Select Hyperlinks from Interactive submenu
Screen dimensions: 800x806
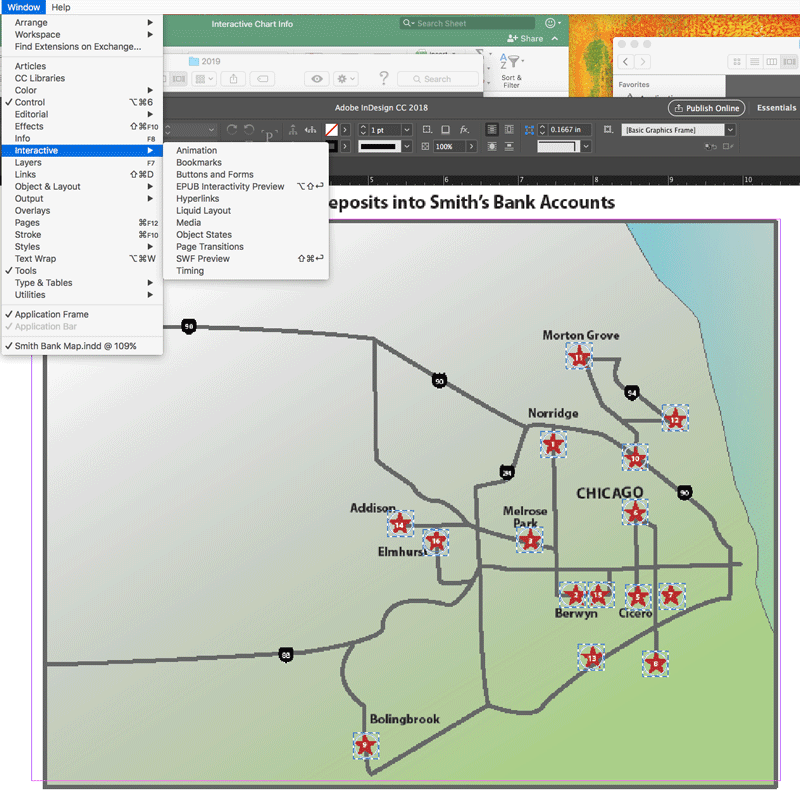[199, 199]
